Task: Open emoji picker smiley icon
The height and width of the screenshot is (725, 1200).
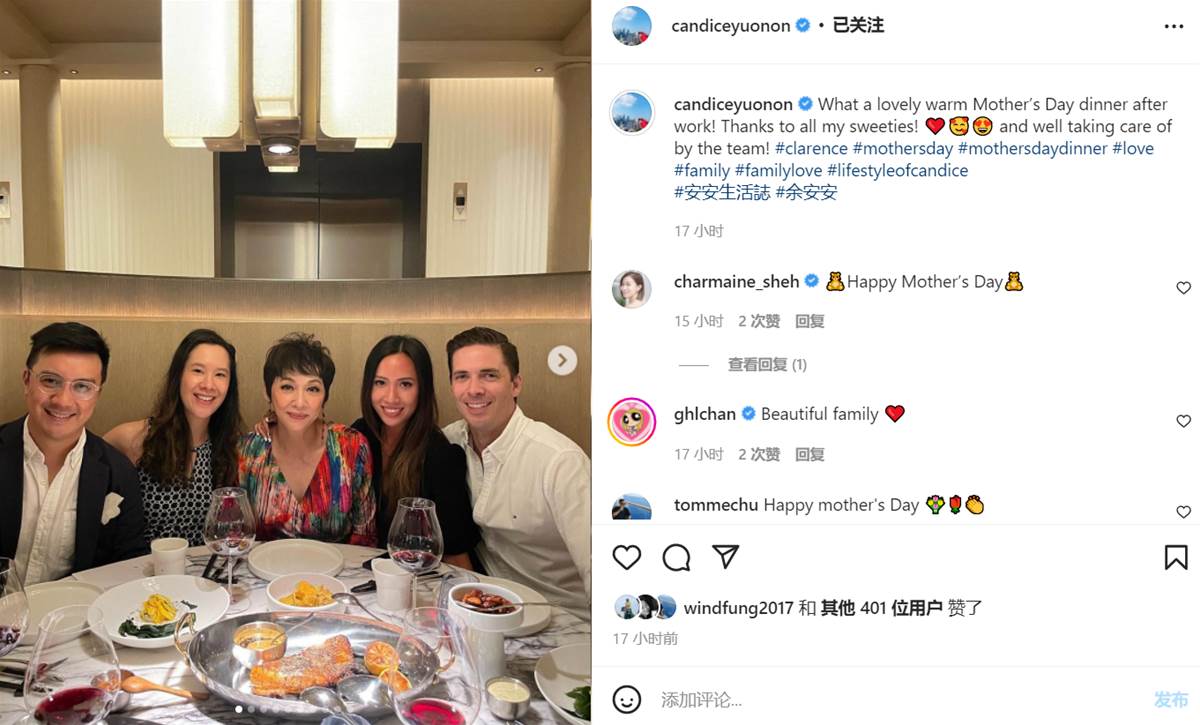Action: click(627, 699)
